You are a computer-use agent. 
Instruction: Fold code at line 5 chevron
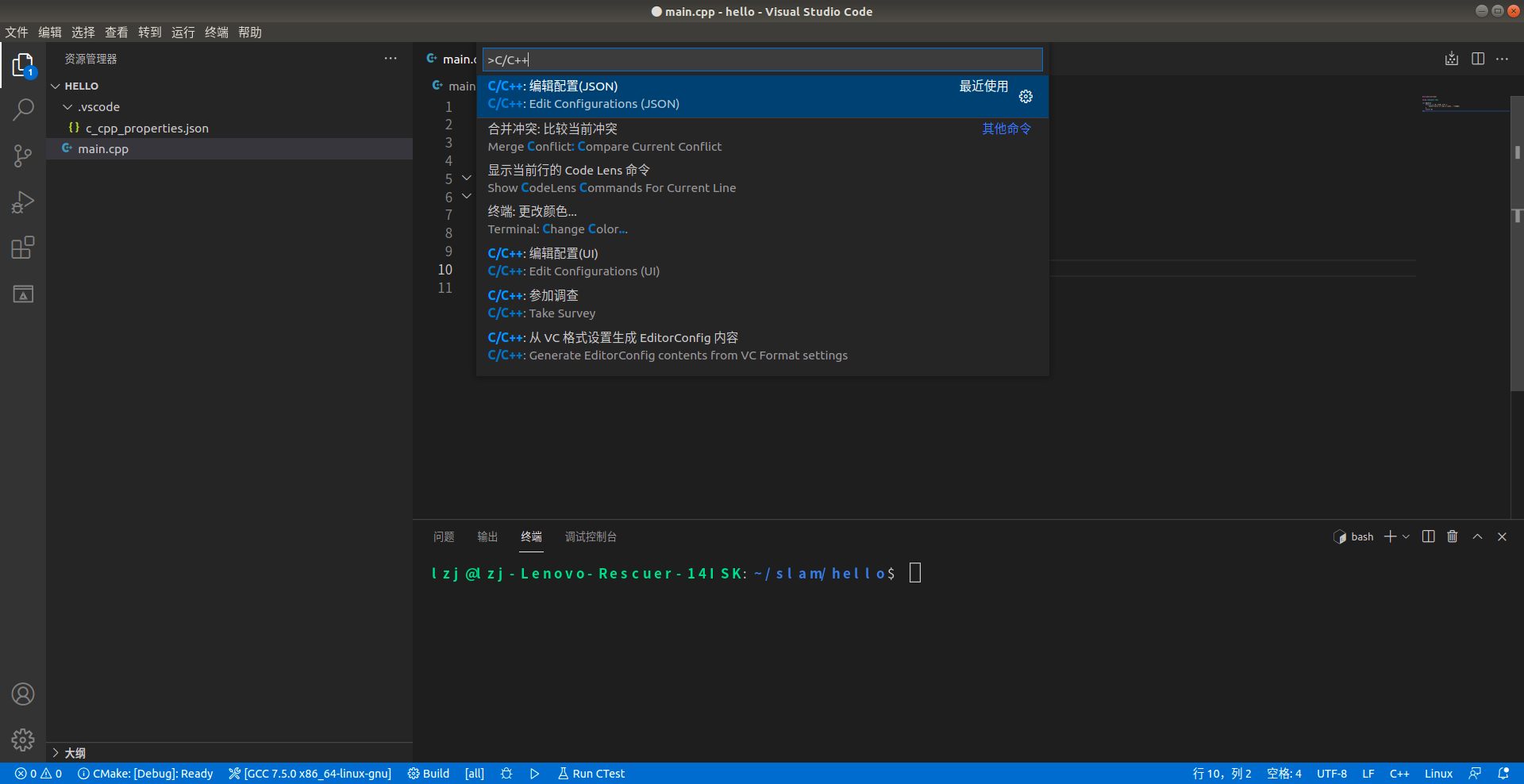pos(467,179)
